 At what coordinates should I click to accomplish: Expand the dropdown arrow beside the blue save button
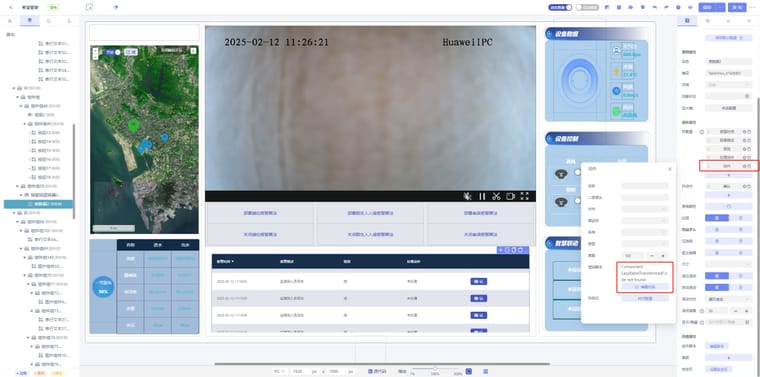pos(721,7)
